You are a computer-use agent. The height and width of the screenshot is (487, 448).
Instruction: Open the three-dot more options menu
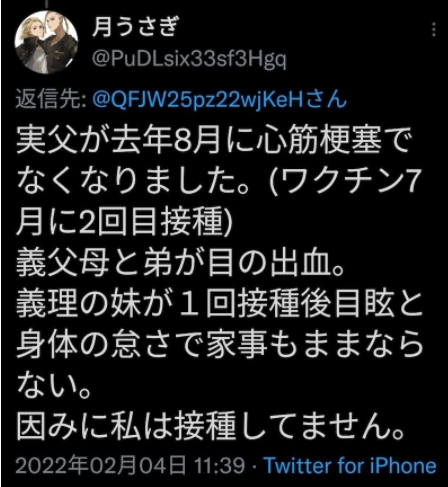pyautogui.click(x=433, y=30)
